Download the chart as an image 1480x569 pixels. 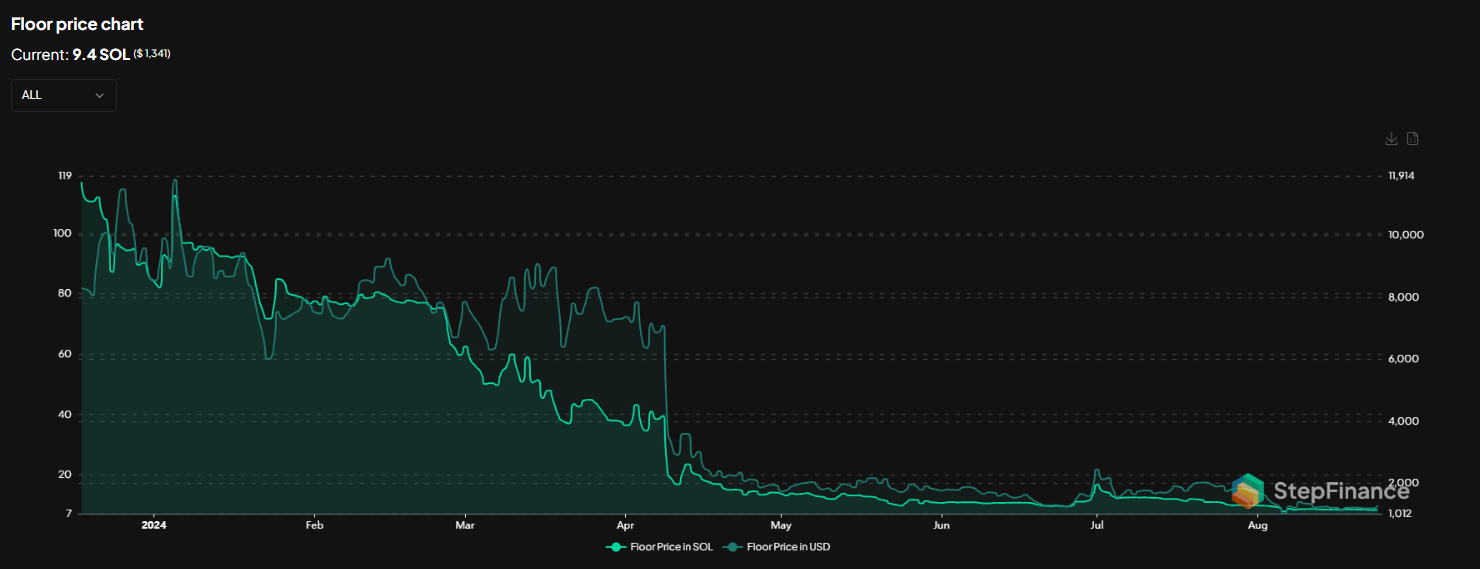[x=1390, y=139]
